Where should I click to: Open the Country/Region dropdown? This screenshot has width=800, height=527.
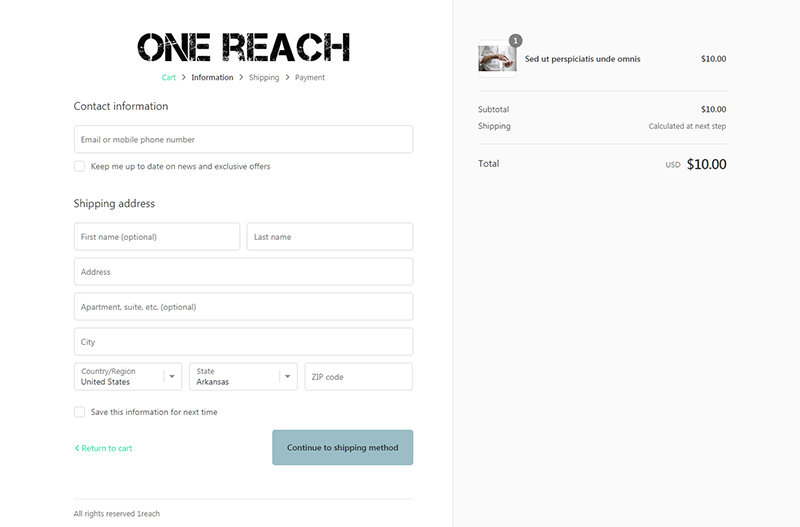click(128, 376)
